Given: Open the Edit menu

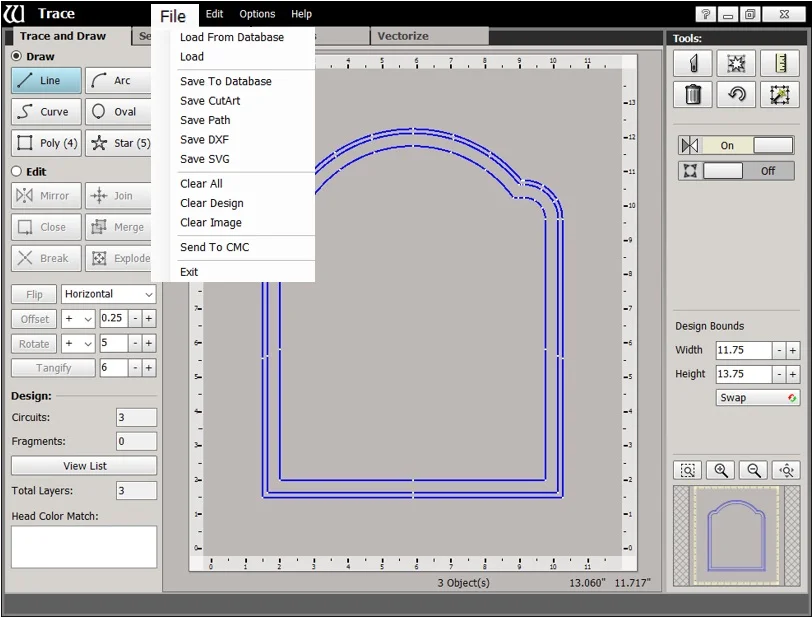Looking at the screenshot, I should pos(214,14).
